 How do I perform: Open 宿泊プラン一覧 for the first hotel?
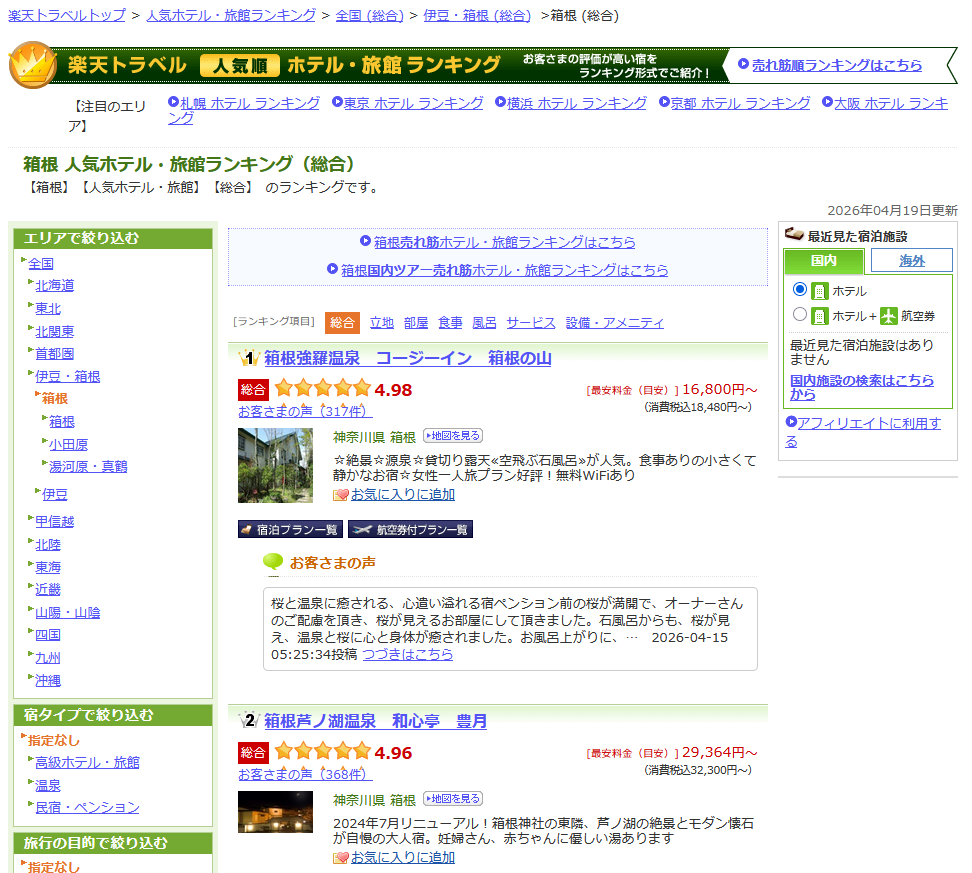(290, 529)
